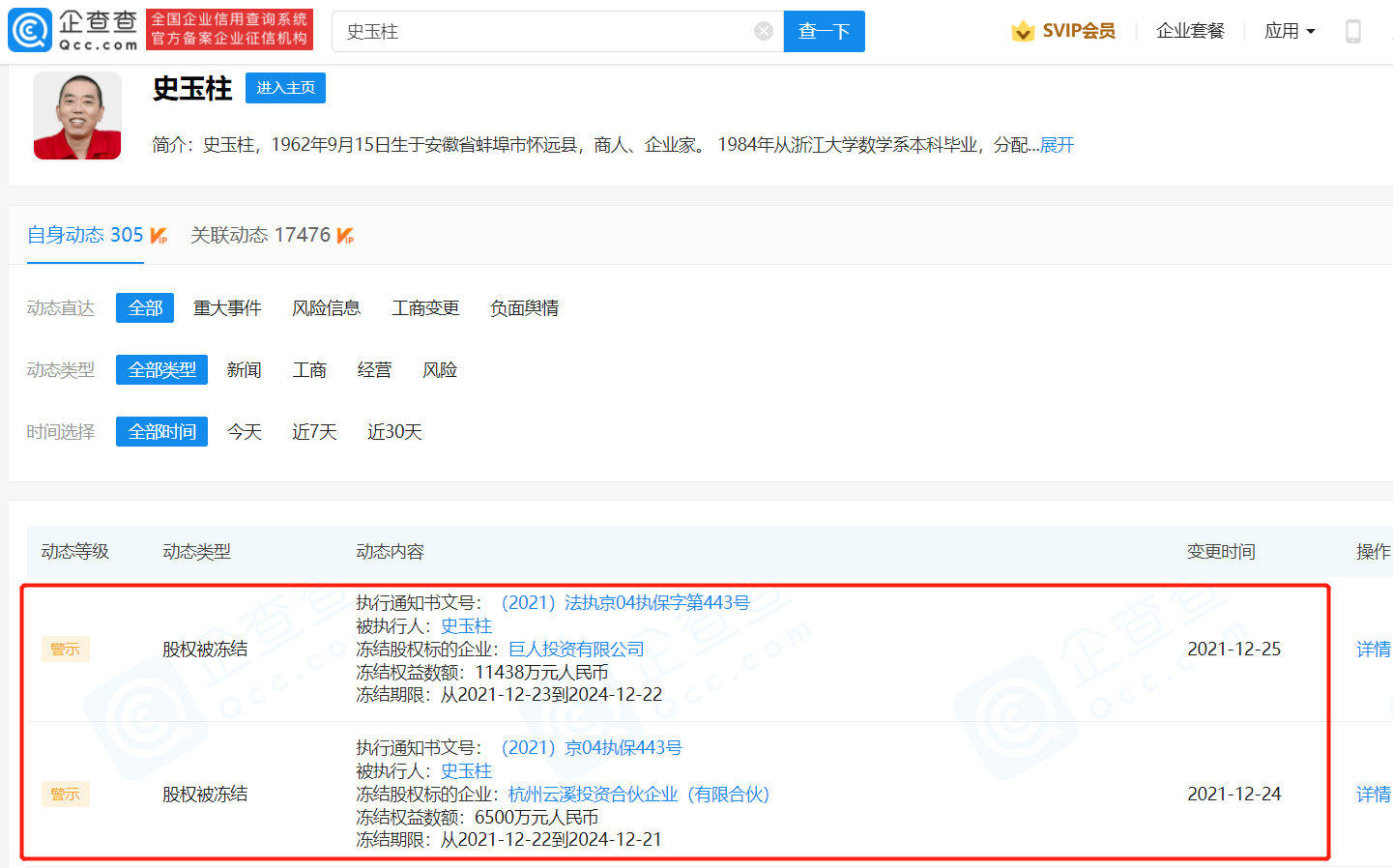
Task: Click the mobile phone icon at top right
Action: [1353, 30]
